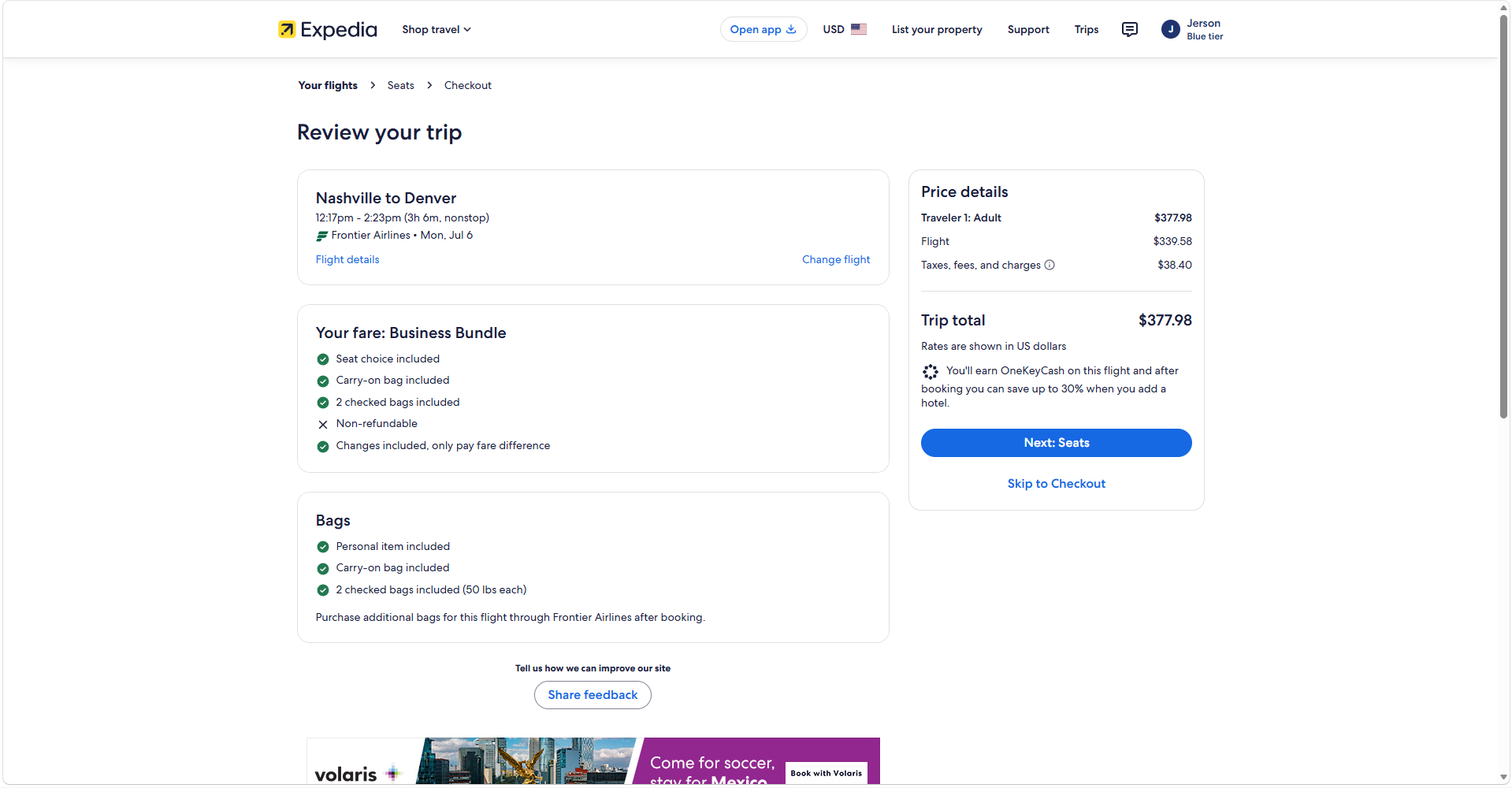Viewport: 1512px width, 788px height.
Task: Click the Open app button
Action: (763, 29)
